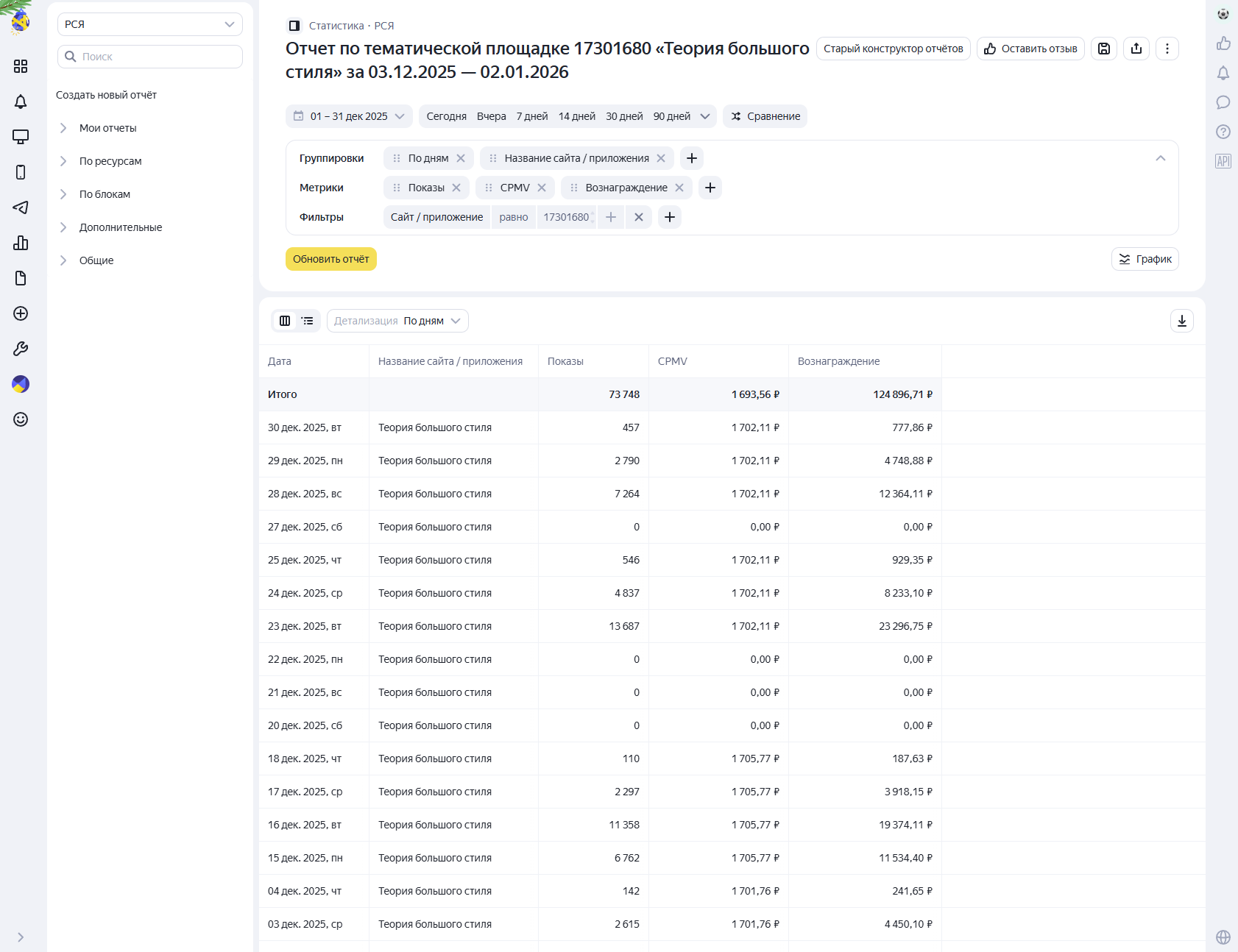Screen dimensions: 1238x952
Task: Open the dashboard grid icon in left rail
Action: point(21,66)
